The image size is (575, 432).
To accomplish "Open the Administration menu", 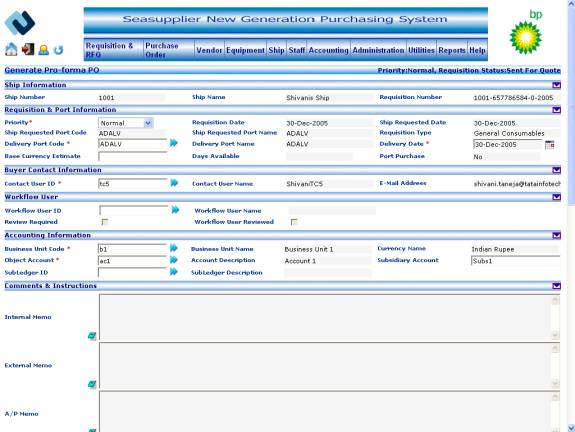I will pyautogui.click(x=378, y=50).
